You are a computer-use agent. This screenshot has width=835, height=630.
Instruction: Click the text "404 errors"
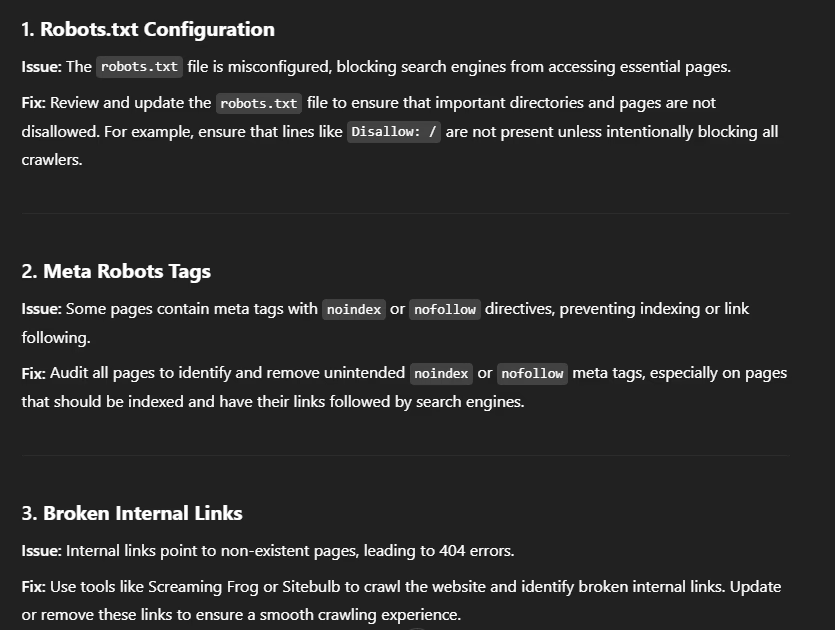coord(477,551)
